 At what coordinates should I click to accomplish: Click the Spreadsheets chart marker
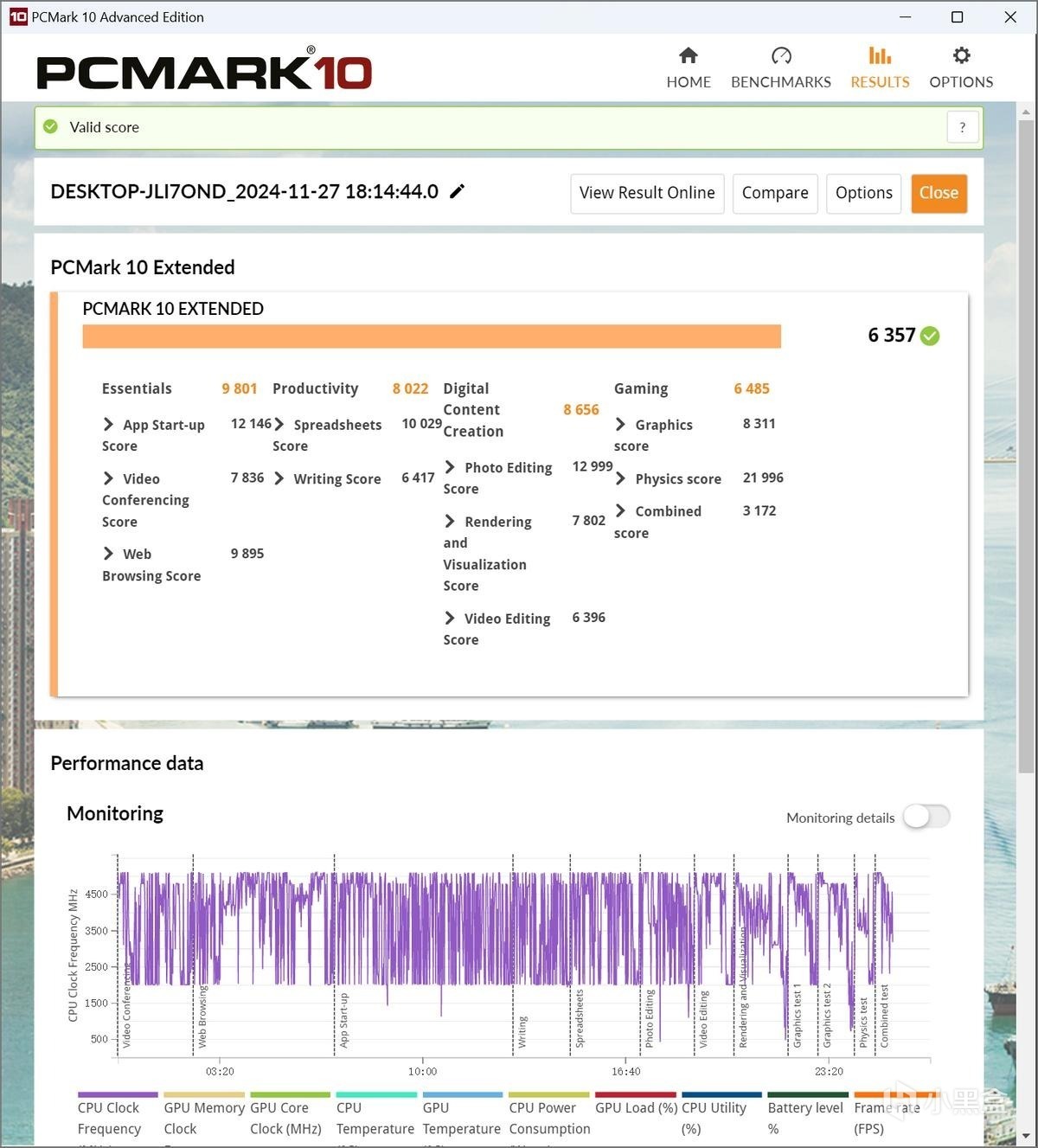[x=580, y=1018]
